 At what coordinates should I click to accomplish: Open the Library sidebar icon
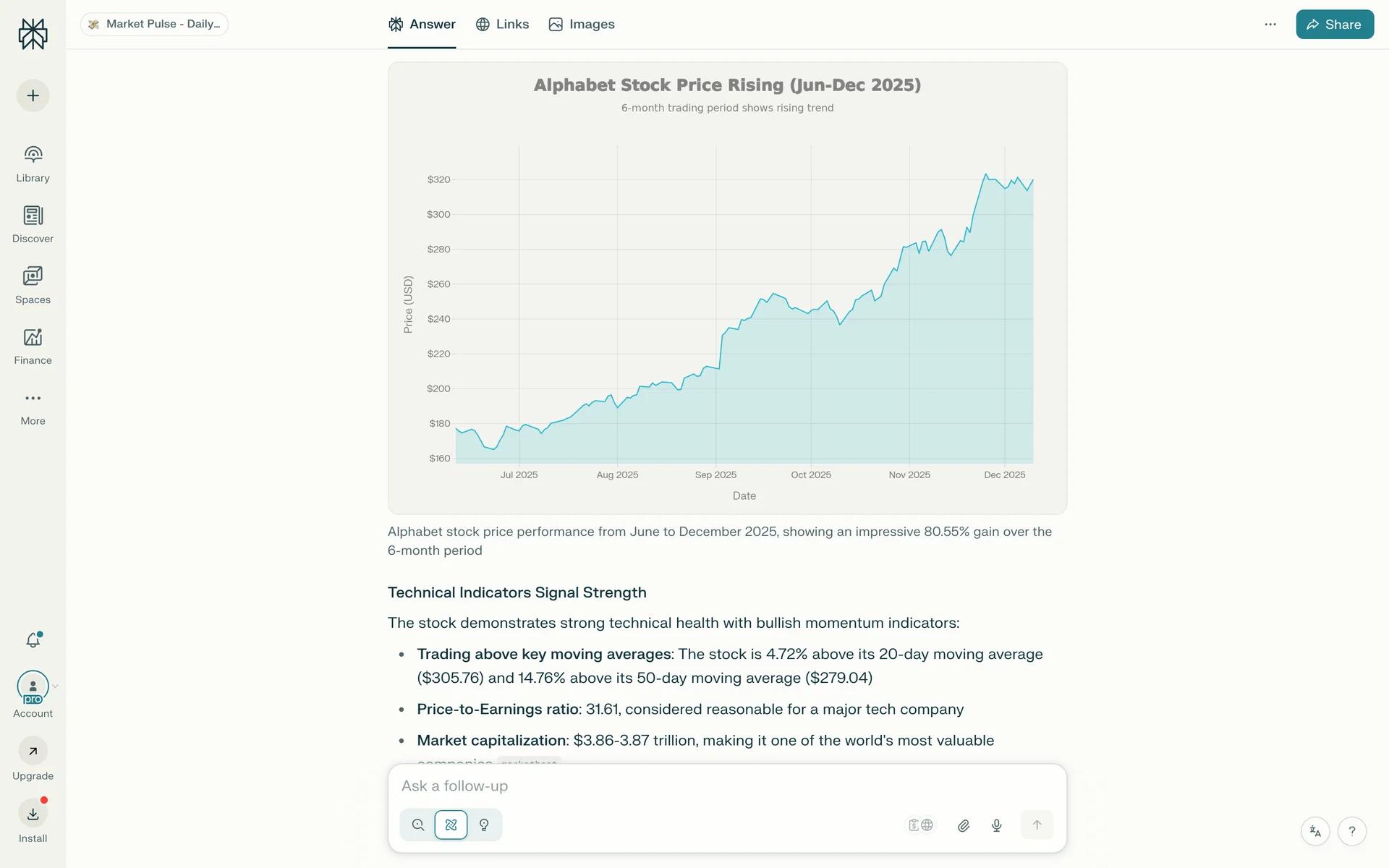click(x=33, y=163)
